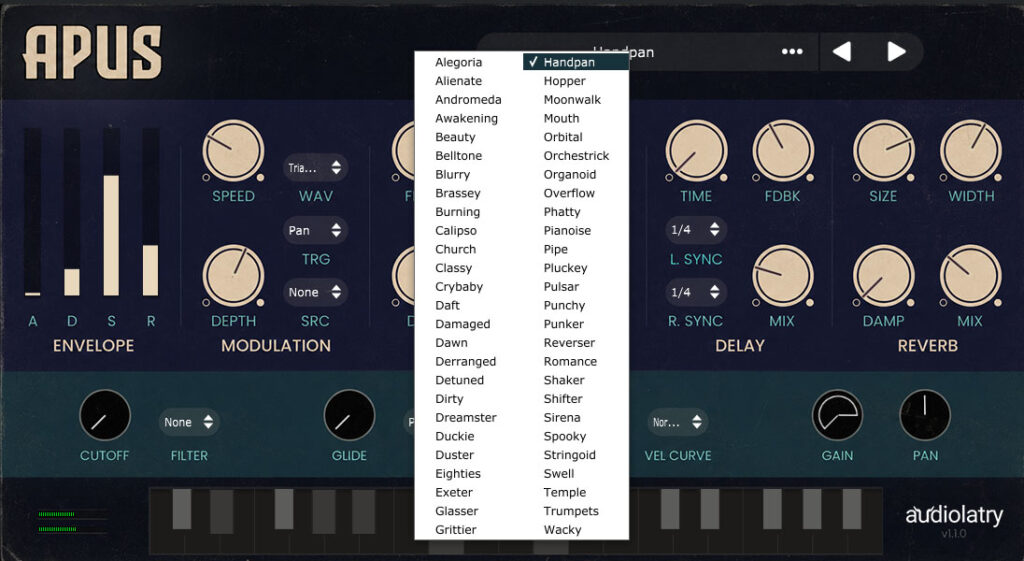Click the APUS logo

coord(92,52)
